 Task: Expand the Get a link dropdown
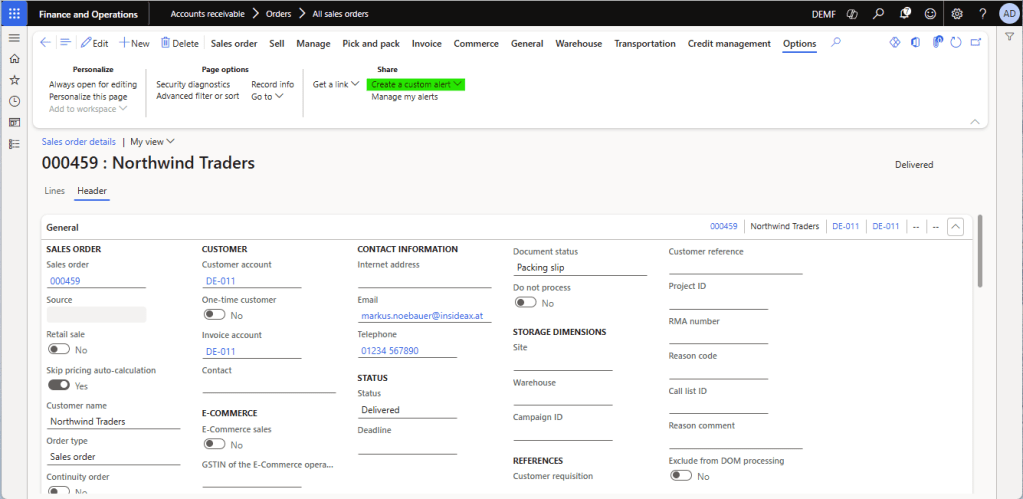coord(336,84)
